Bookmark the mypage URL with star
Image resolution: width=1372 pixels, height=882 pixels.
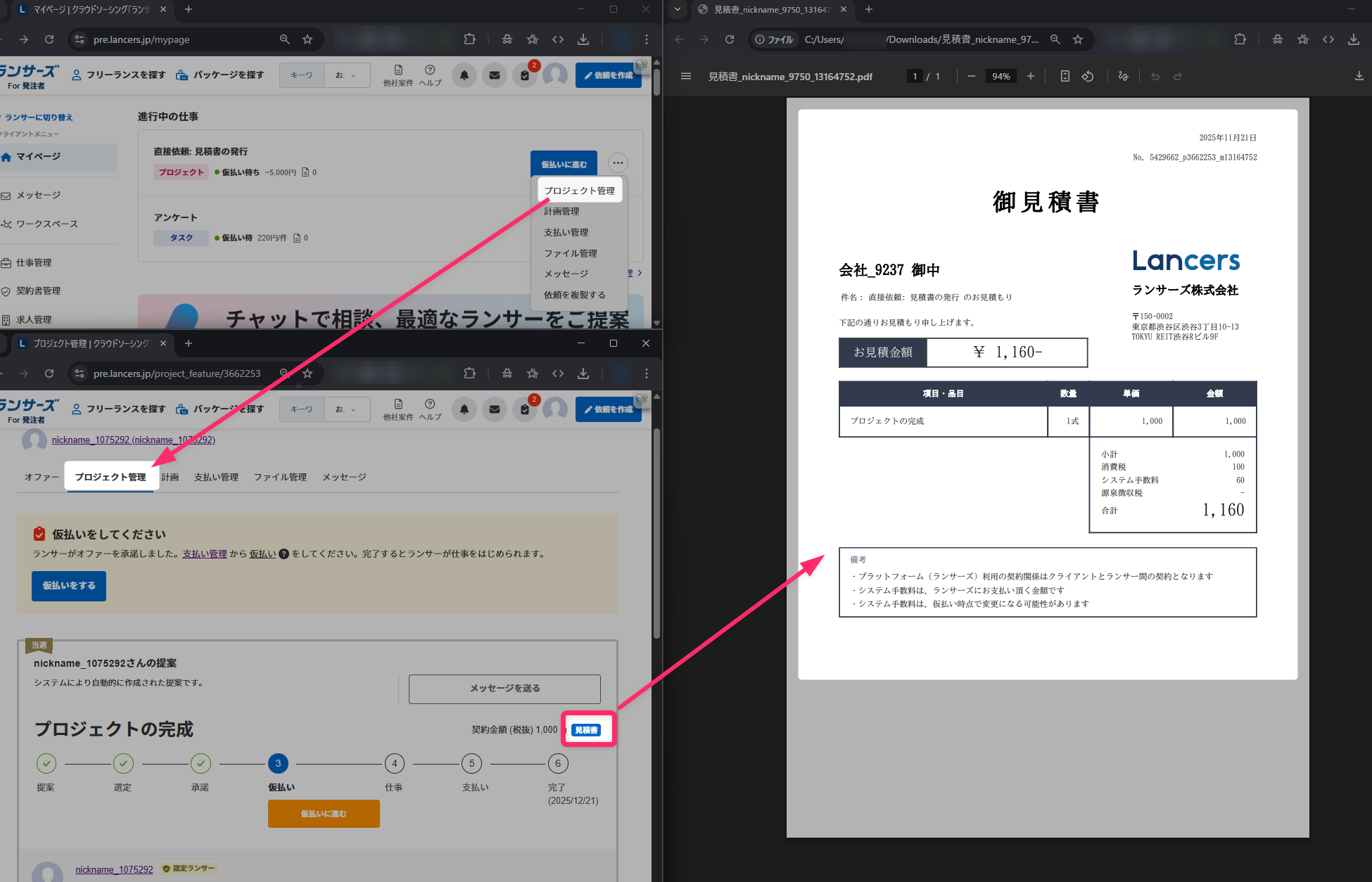(307, 39)
